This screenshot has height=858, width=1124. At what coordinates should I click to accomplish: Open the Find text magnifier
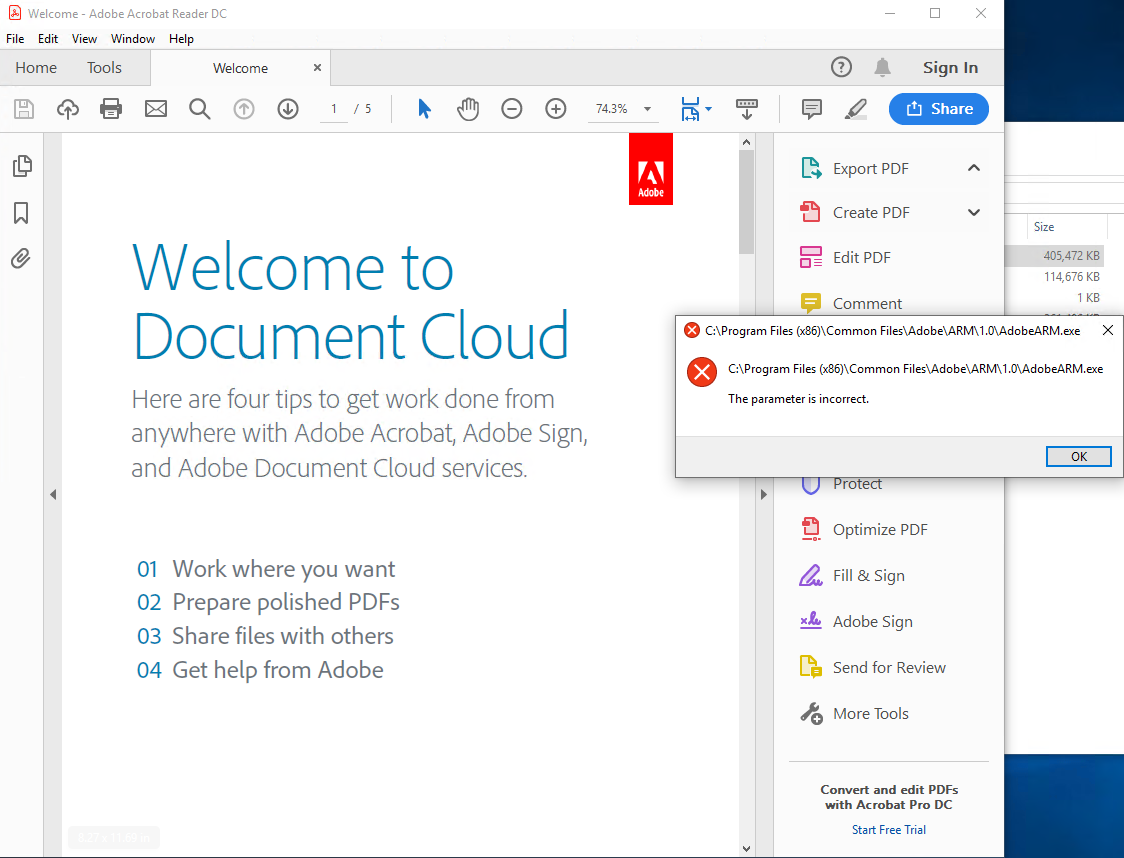(199, 109)
